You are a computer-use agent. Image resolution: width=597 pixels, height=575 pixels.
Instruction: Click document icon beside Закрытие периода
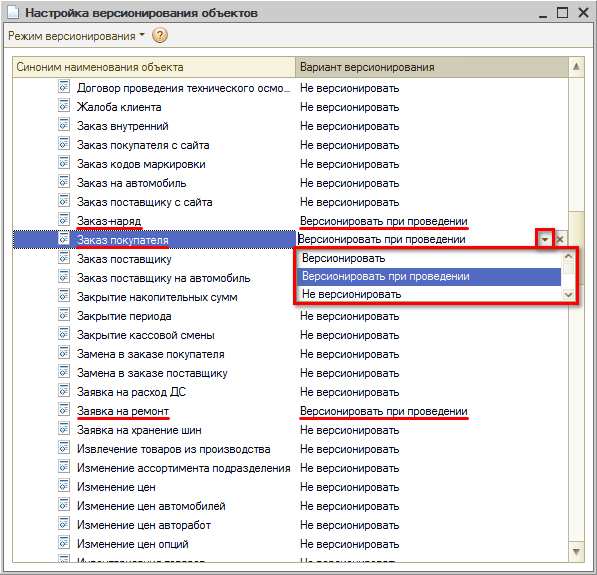(64, 315)
